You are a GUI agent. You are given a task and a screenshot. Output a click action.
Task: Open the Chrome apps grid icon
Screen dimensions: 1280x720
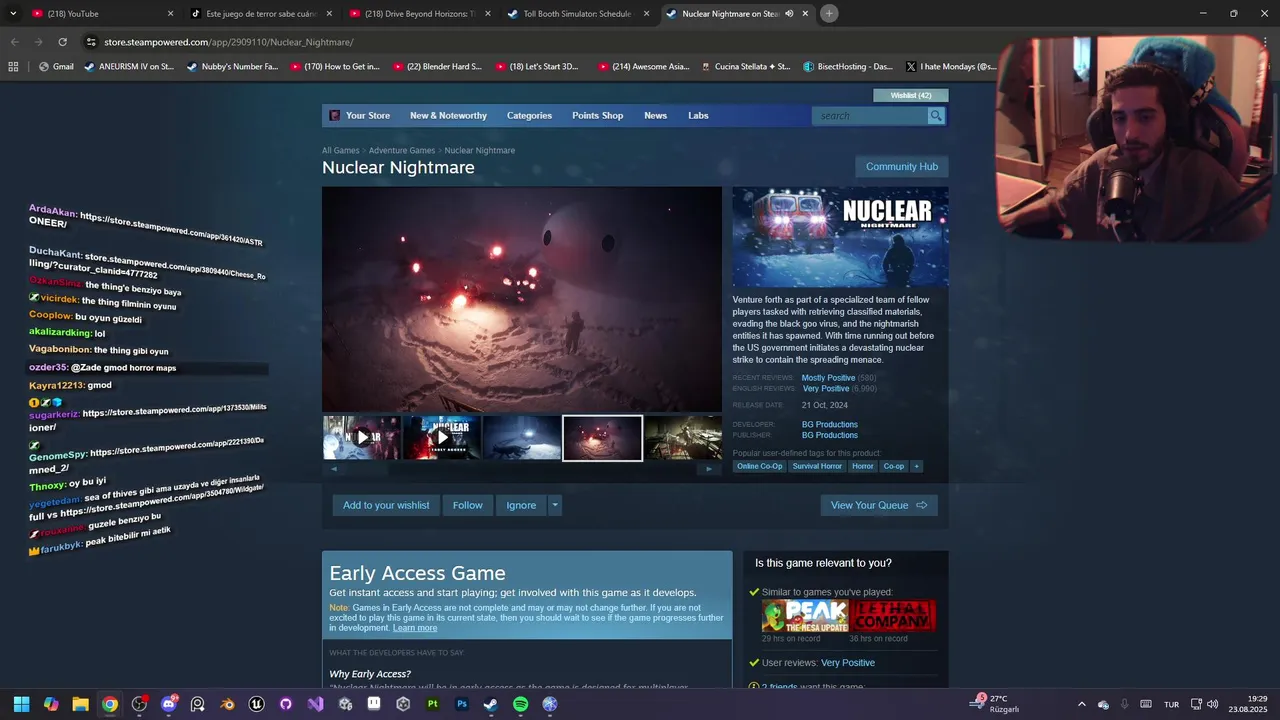click(13, 67)
